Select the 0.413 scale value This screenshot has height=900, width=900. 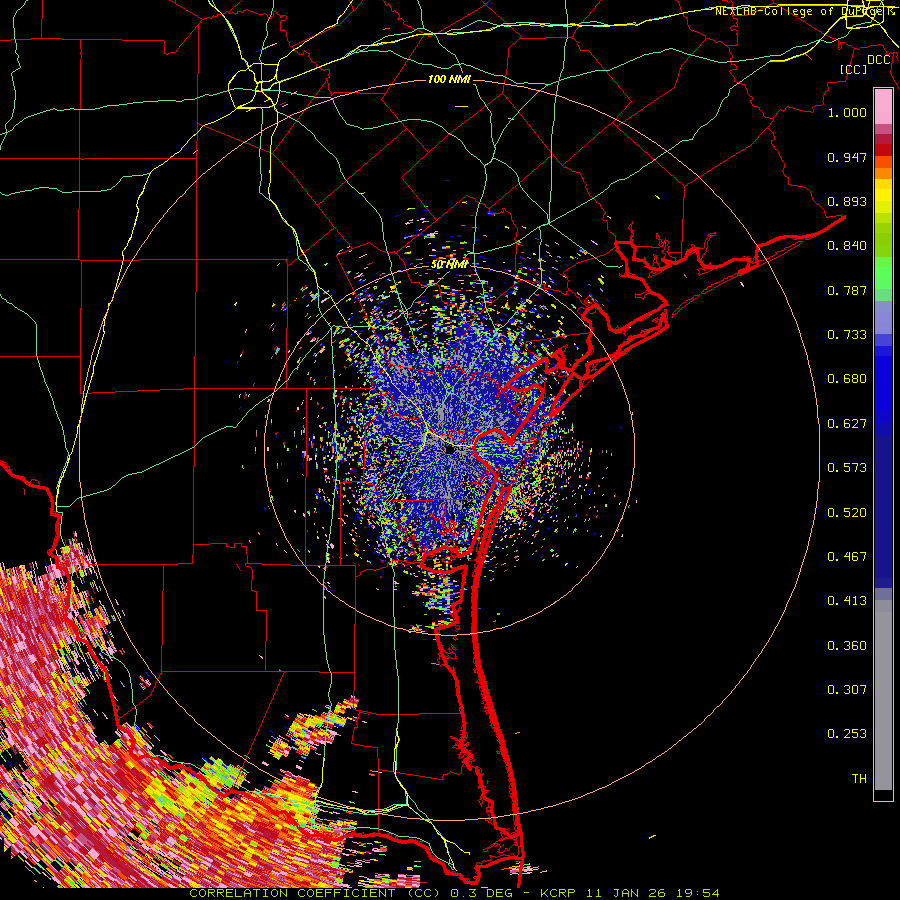[847, 601]
